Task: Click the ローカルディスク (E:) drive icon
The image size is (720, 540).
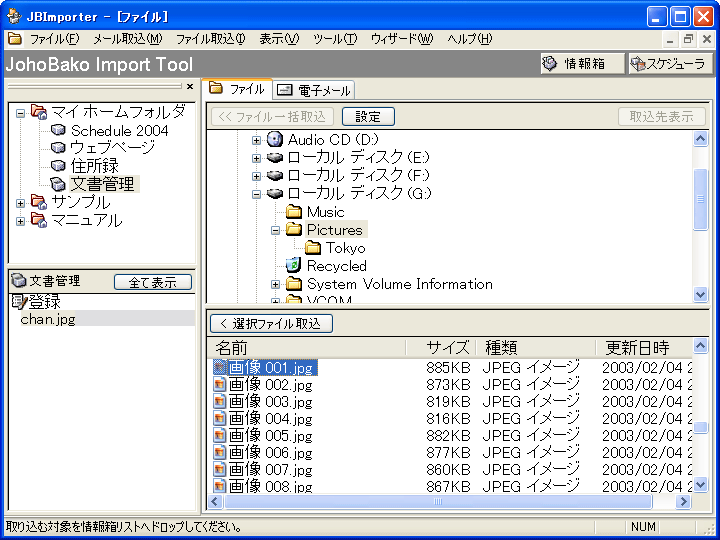Action: click(x=275, y=158)
